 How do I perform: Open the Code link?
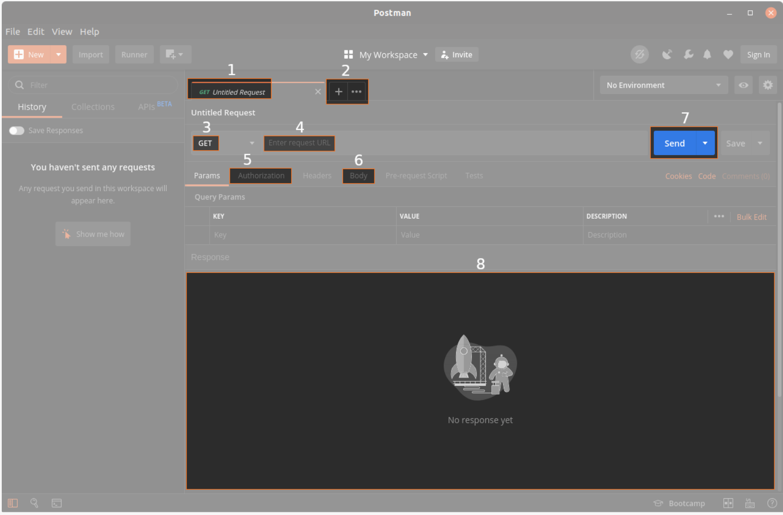point(707,176)
